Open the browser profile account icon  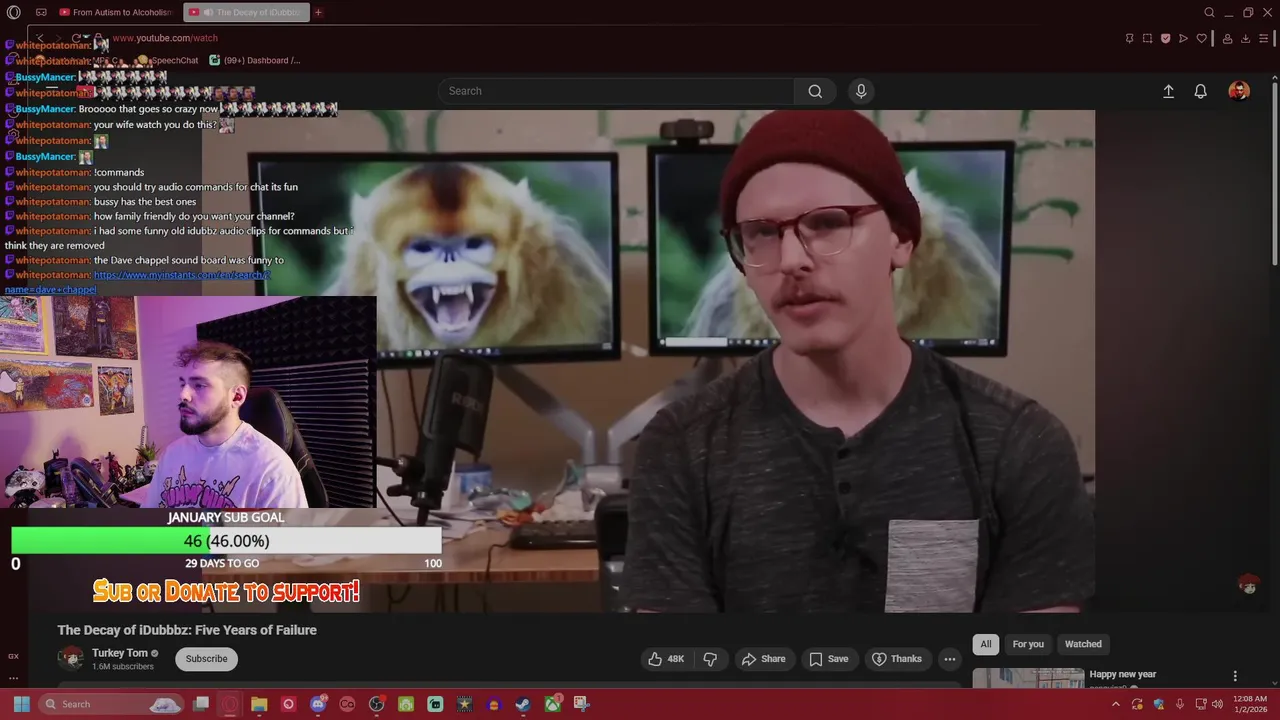pyautogui.click(x=1227, y=38)
